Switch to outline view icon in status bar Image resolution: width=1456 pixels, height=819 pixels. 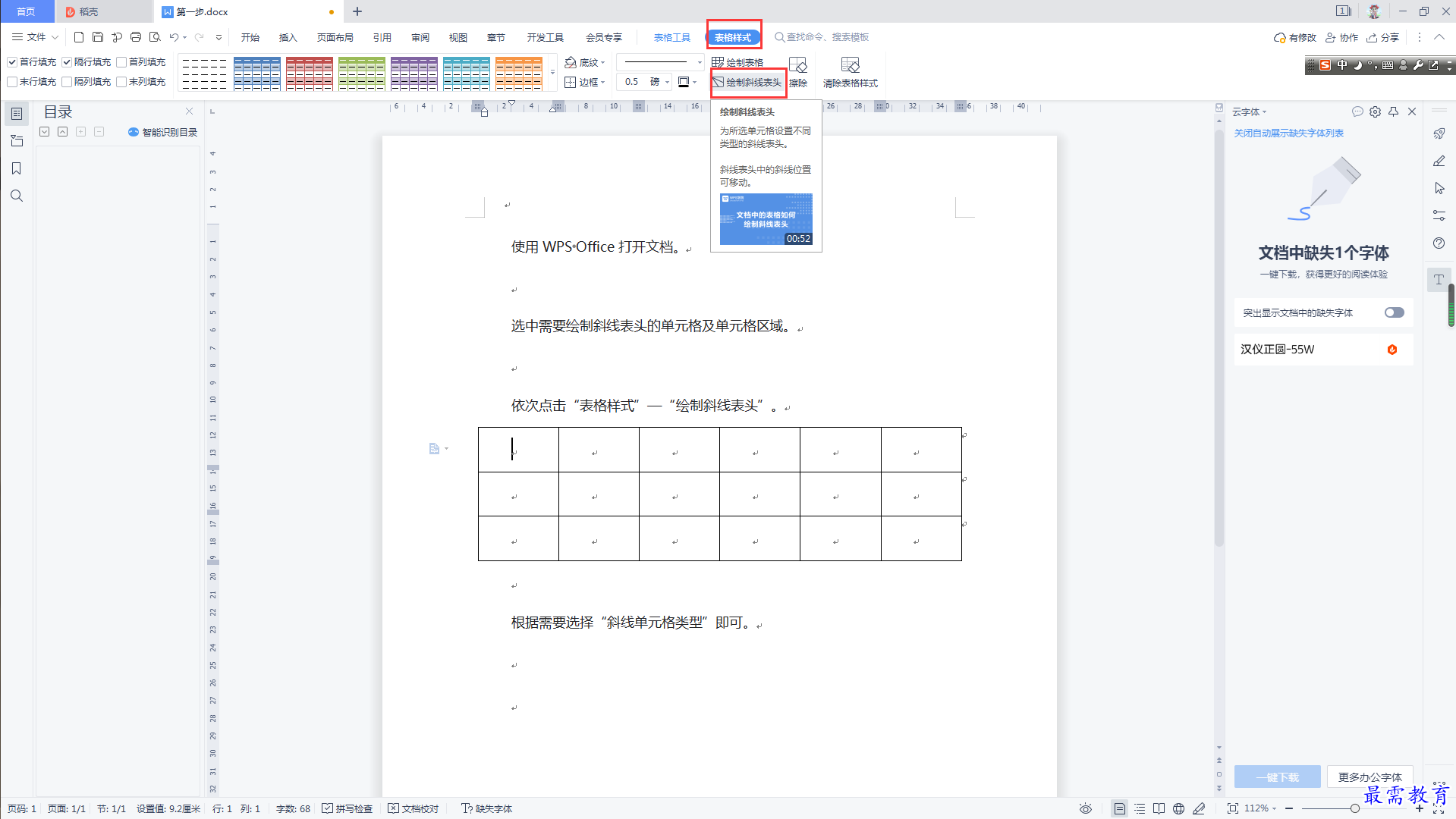tap(1140, 808)
